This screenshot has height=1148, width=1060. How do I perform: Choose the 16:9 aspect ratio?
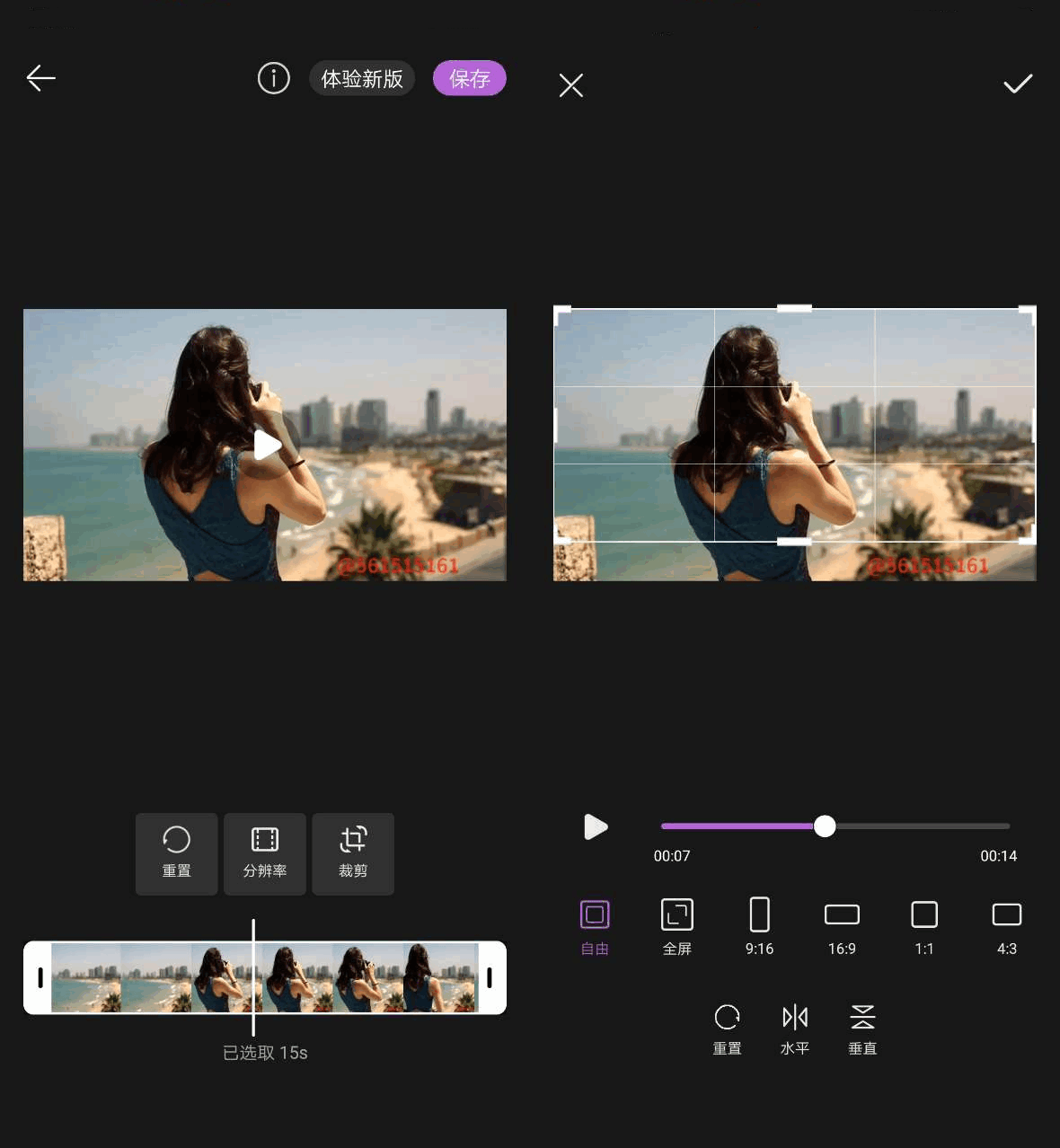coord(842,928)
